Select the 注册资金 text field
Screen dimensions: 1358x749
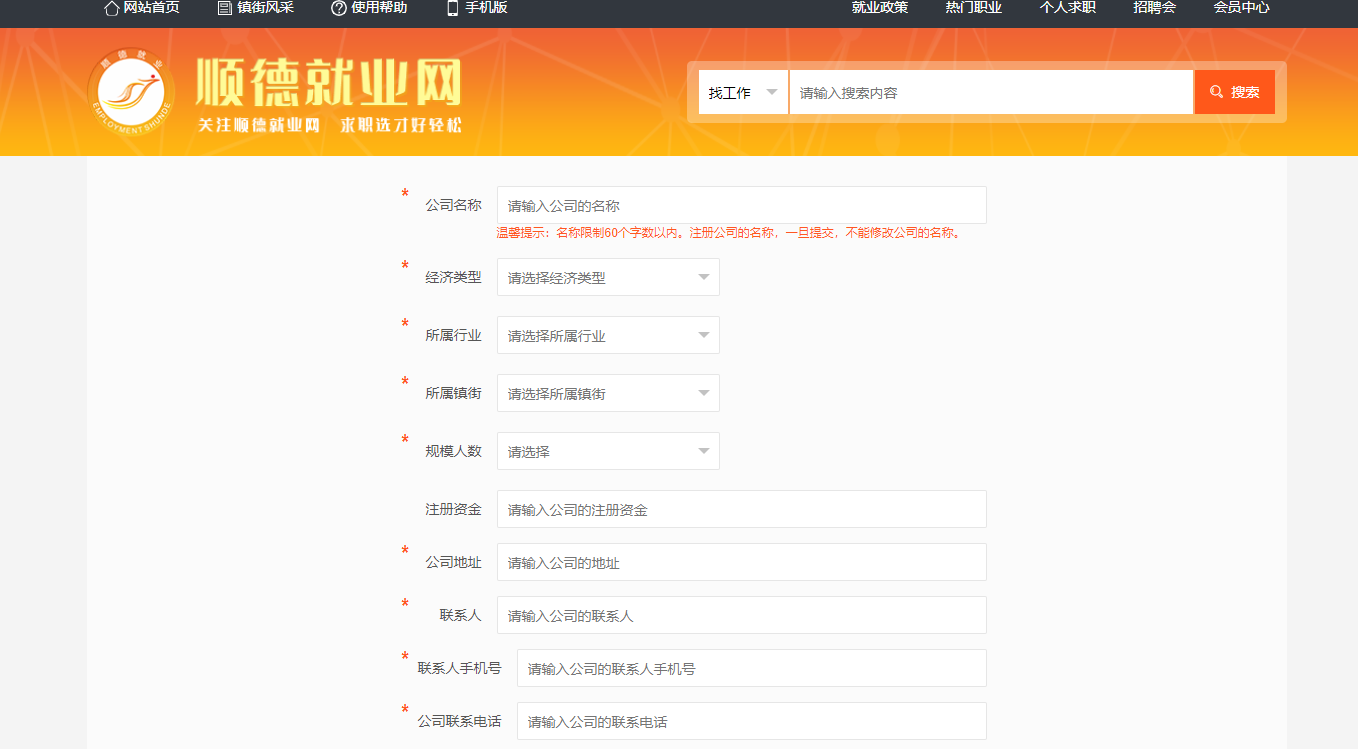741,509
